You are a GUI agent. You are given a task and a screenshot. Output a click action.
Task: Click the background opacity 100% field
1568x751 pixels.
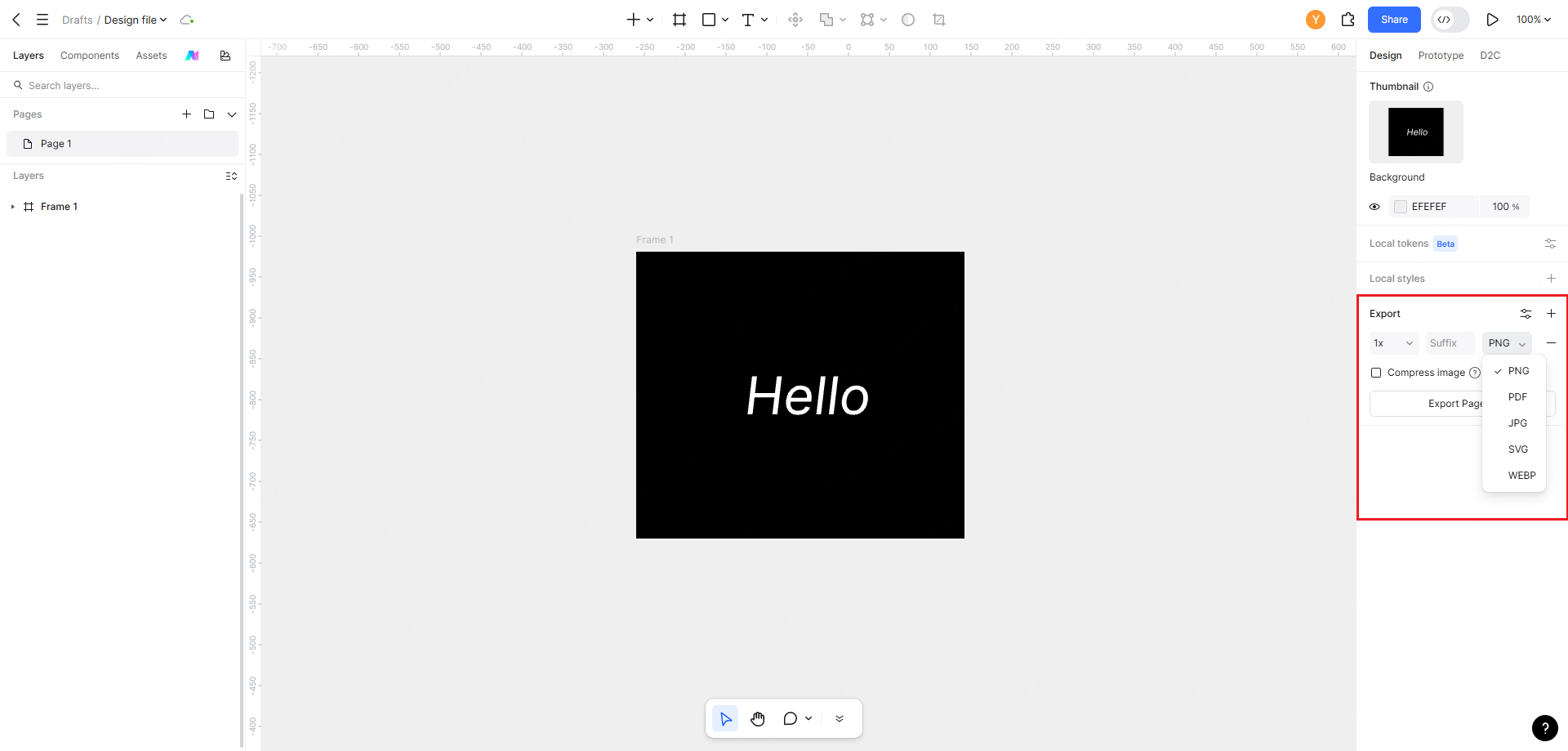click(1505, 207)
